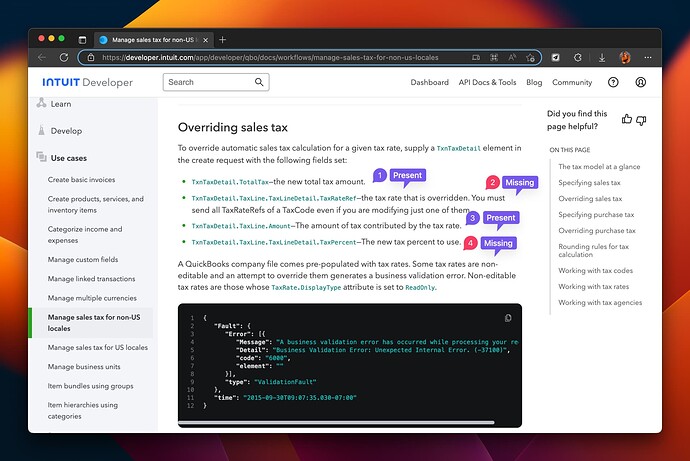Open Create products, services, and inventory items
The height and width of the screenshot is (461, 690).
coord(95,204)
